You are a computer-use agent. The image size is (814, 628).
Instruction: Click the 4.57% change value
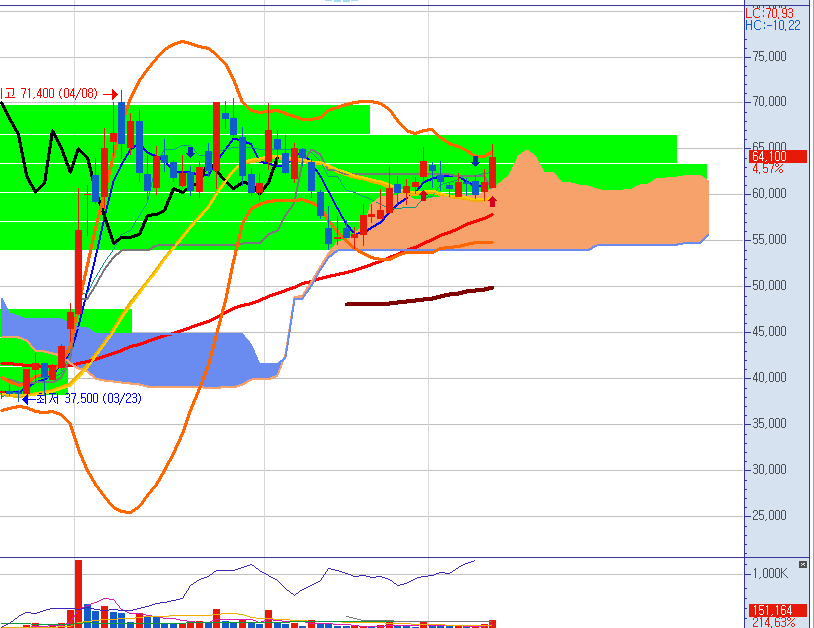point(767,169)
